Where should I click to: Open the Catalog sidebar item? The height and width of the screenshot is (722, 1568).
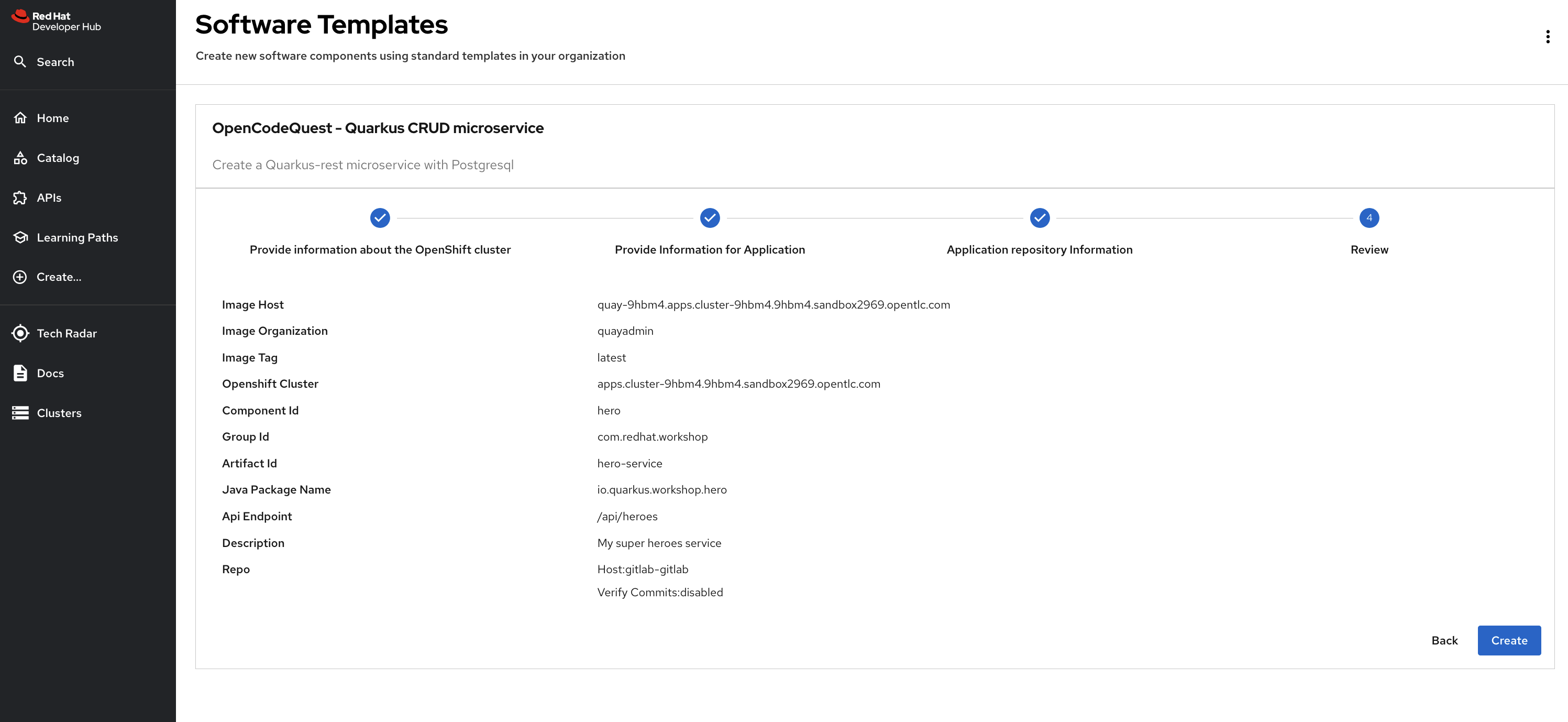(87, 158)
